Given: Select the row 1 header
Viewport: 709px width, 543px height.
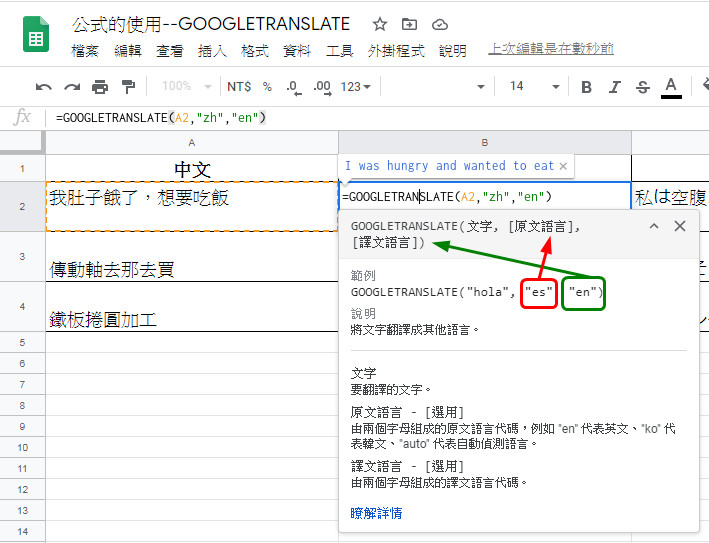Looking at the screenshot, I should (22, 169).
